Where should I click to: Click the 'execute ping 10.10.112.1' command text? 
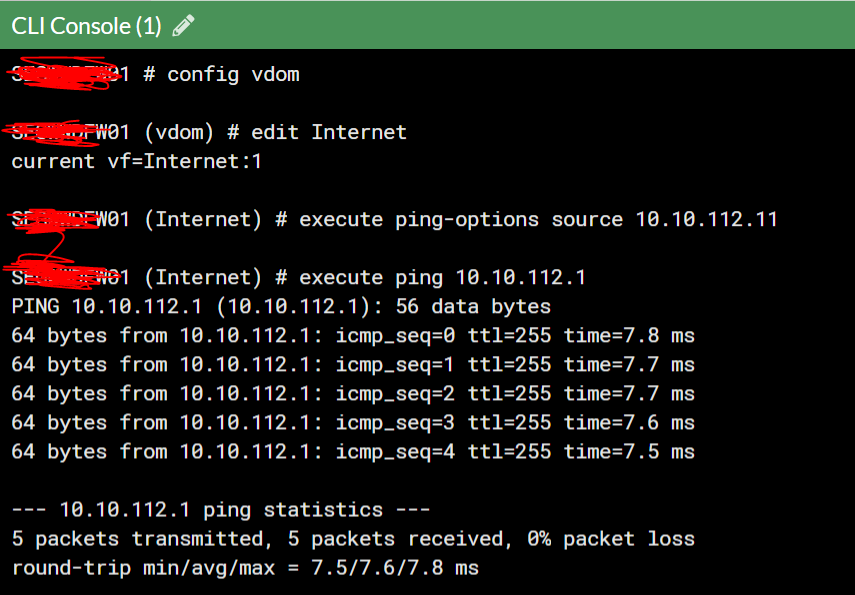pyautogui.click(x=442, y=277)
